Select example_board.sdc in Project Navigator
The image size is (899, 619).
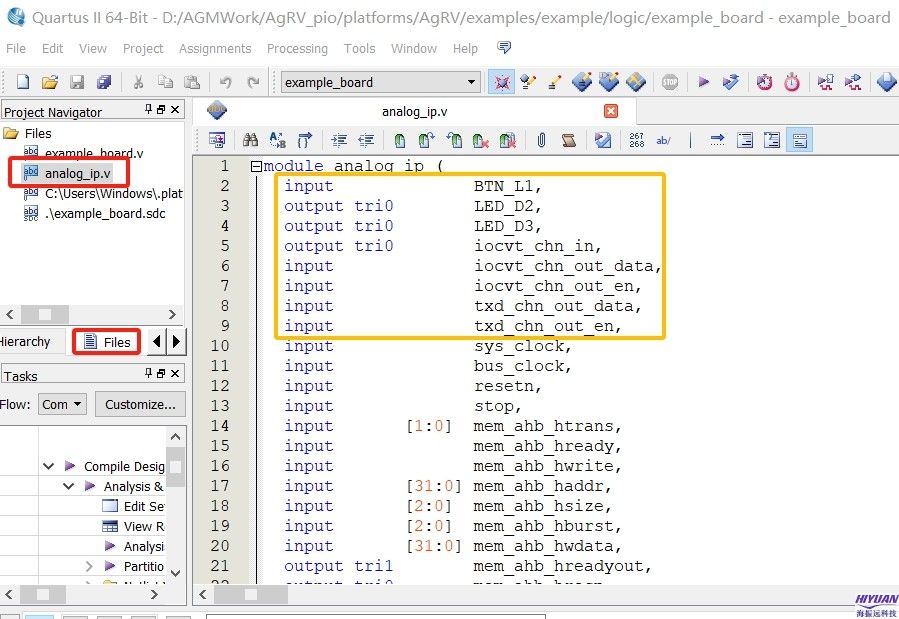tap(104, 213)
